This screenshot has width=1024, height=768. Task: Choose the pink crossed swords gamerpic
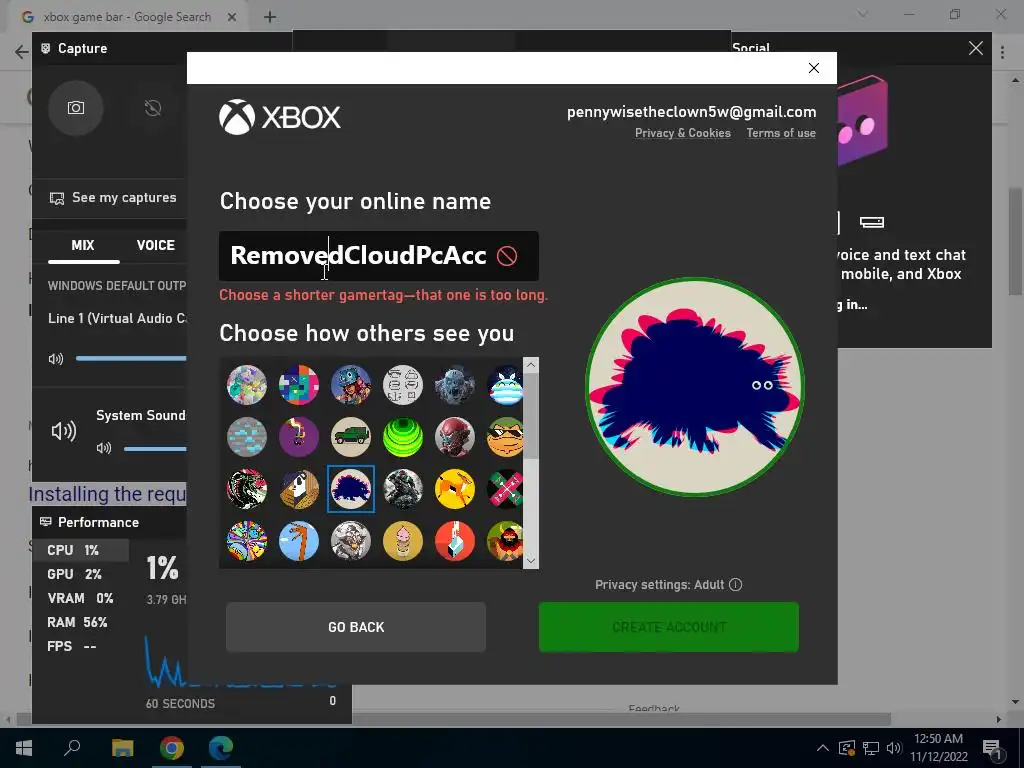(505, 489)
